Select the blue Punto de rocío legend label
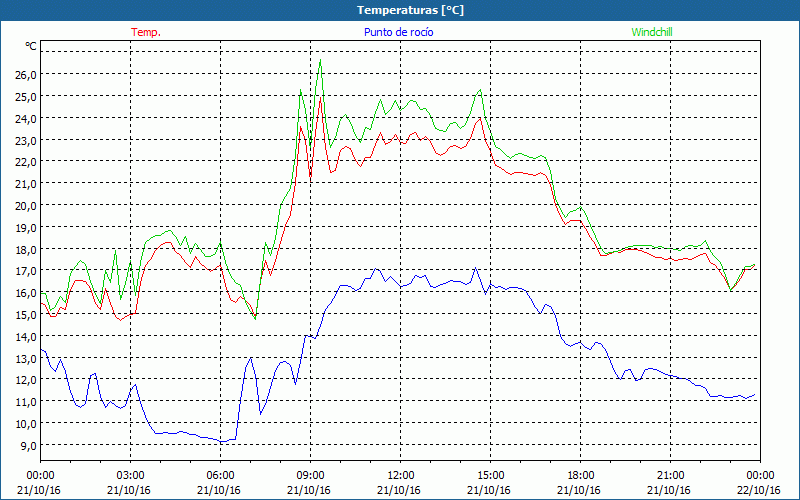Screen dimensions: 800x500 [x=398, y=32]
